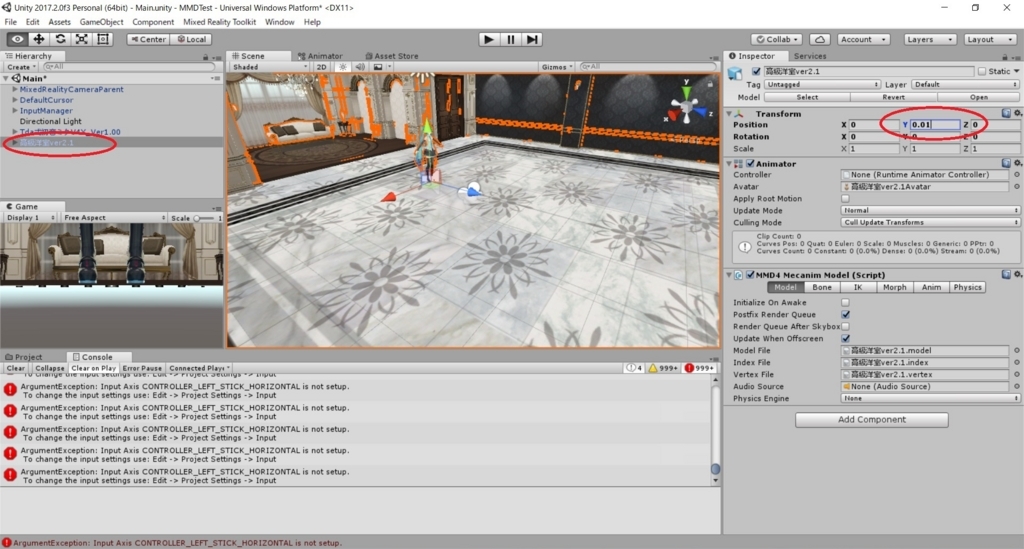Open the Layer Default dropdown
The width and height of the screenshot is (1024, 549).
pos(965,84)
